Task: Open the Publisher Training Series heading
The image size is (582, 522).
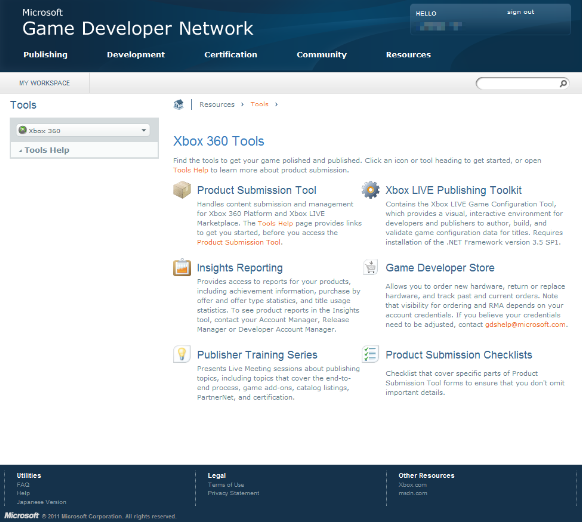Action: coord(257,355)
